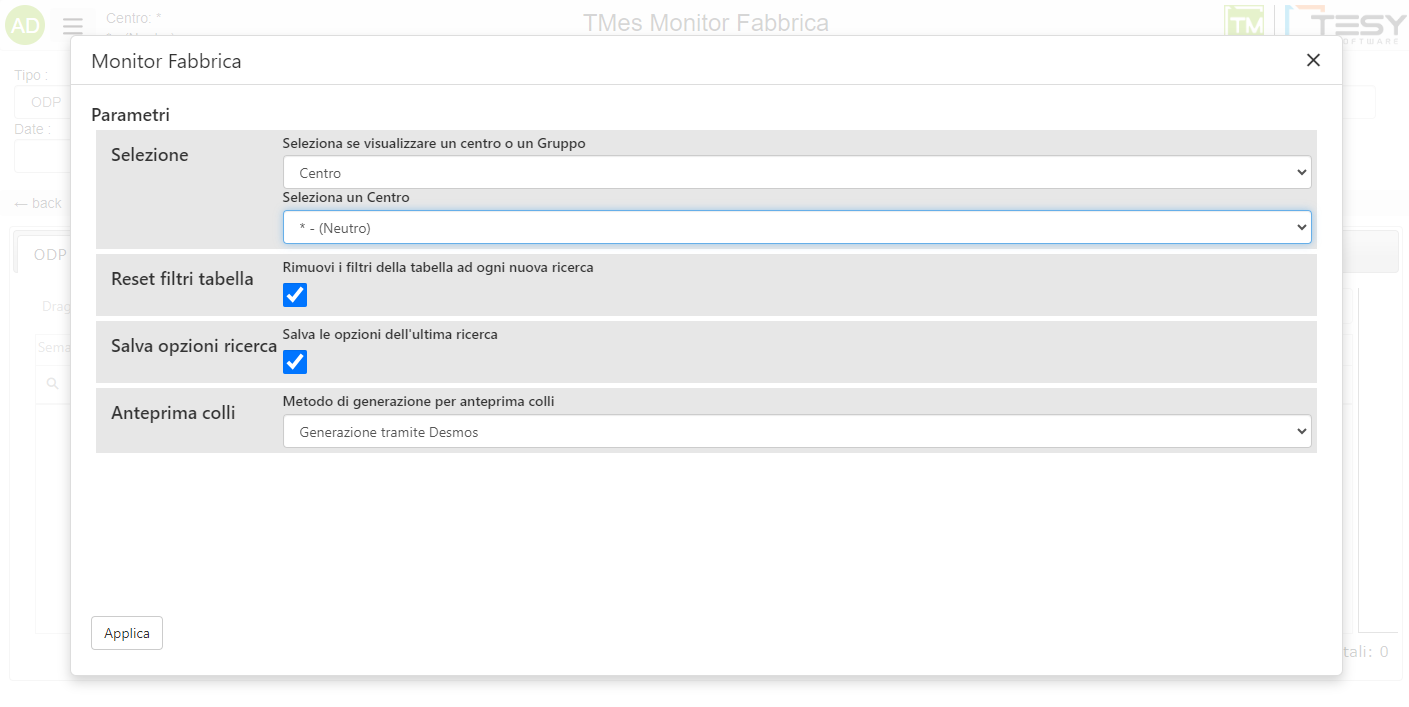Click the back link
The width and height of the screenshot is (1409, 707).
pyautogui.click(x=38, y=203)
